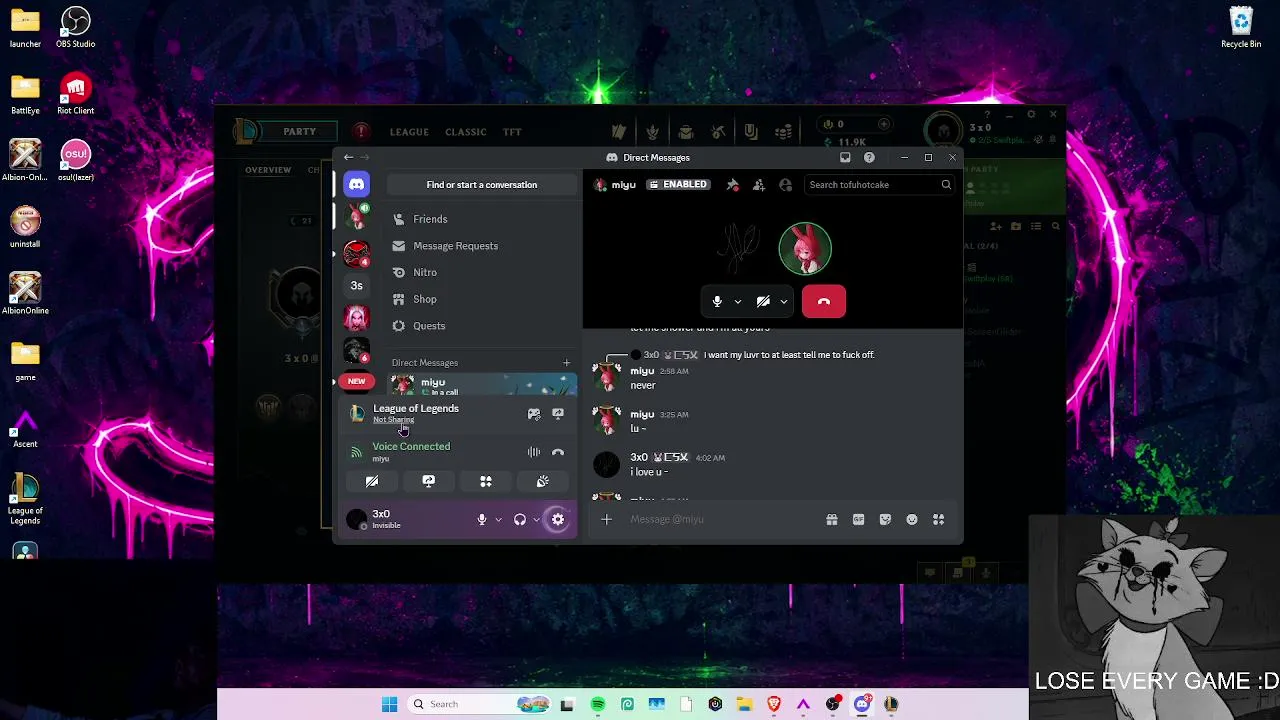Focus the Search tofuhotcake field
This screenshot has width=1280, height=720.
click(879, 185)
